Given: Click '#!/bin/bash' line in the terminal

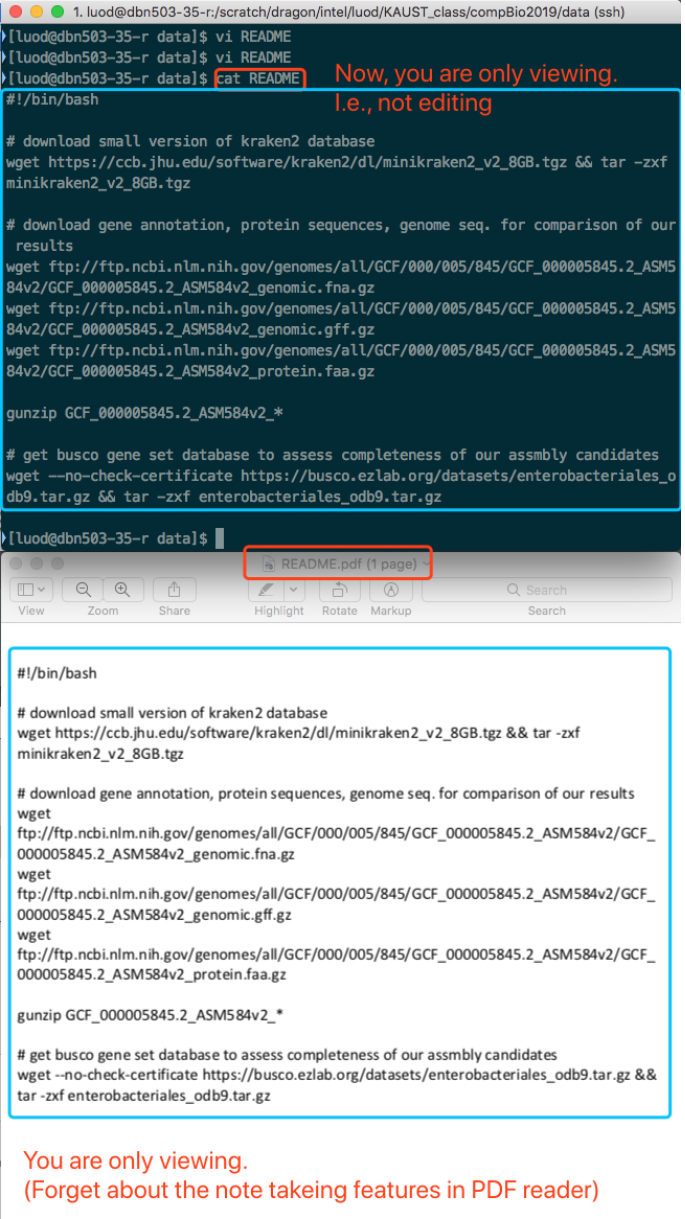Looking at the screenshot, I should [52, 99].
